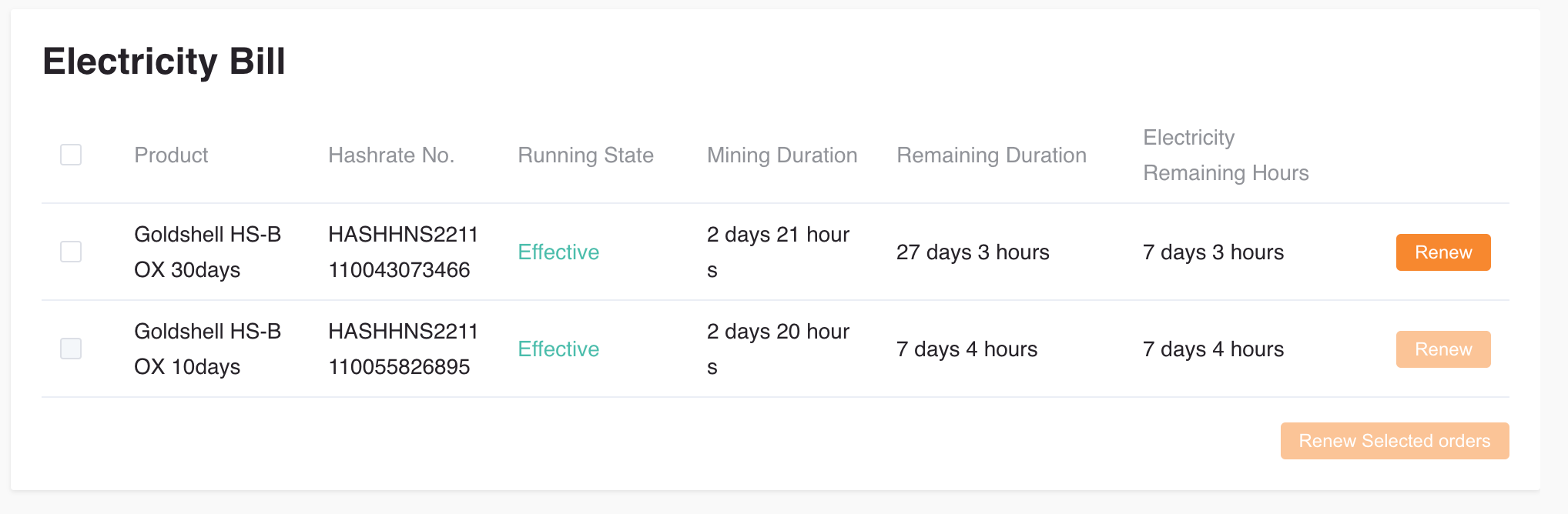Click hashrate number ending in 110043073466
1568x514 pixels.
(403, 252)
